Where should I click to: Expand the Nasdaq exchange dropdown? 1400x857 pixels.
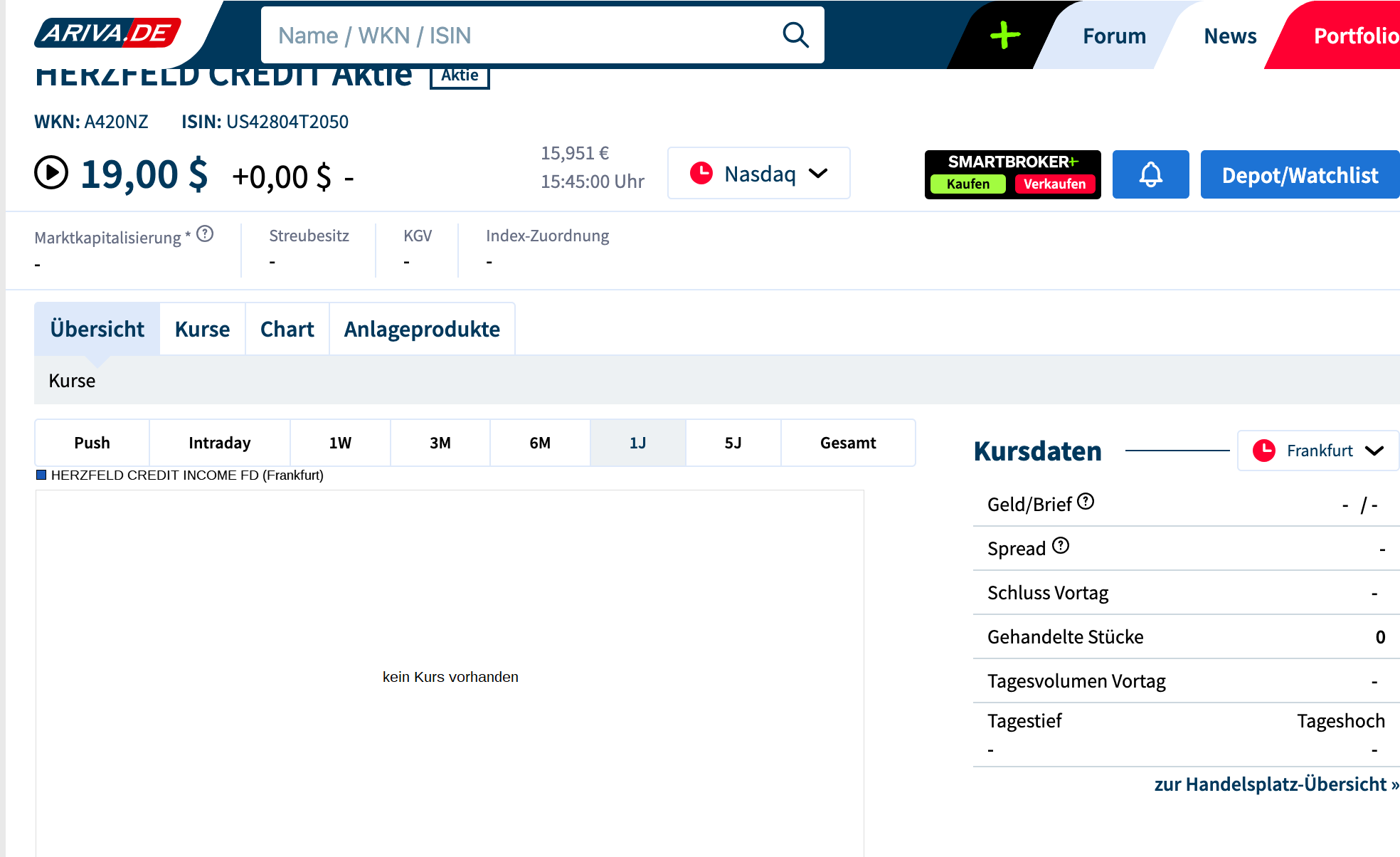click(x=758, y=174)
